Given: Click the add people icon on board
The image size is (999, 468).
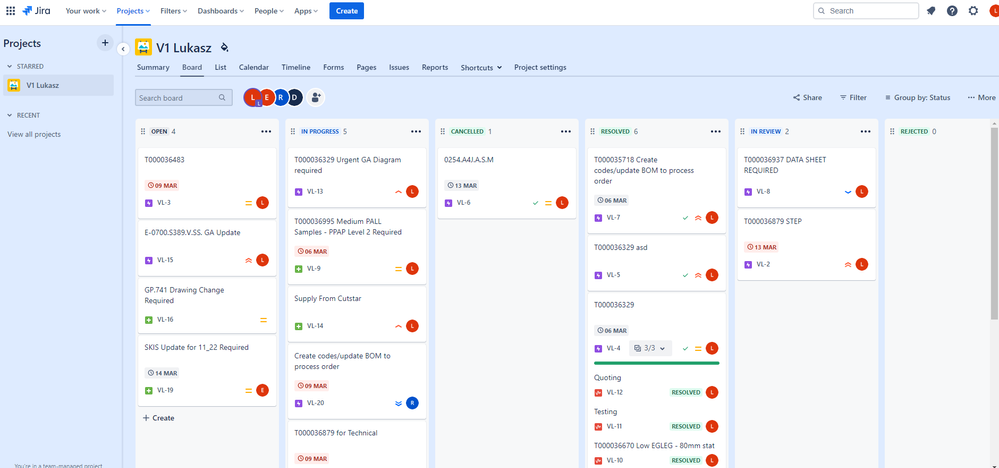Looking at the screenshot, I should click(x=315, y=97).
